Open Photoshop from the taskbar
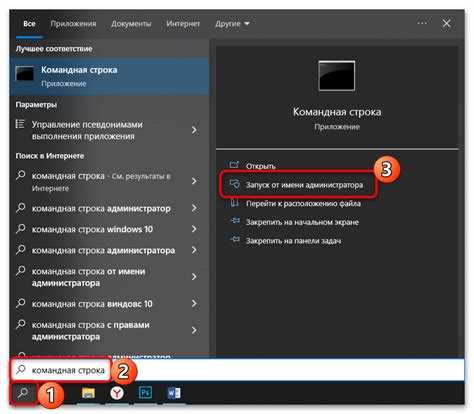 pos(145,393)
